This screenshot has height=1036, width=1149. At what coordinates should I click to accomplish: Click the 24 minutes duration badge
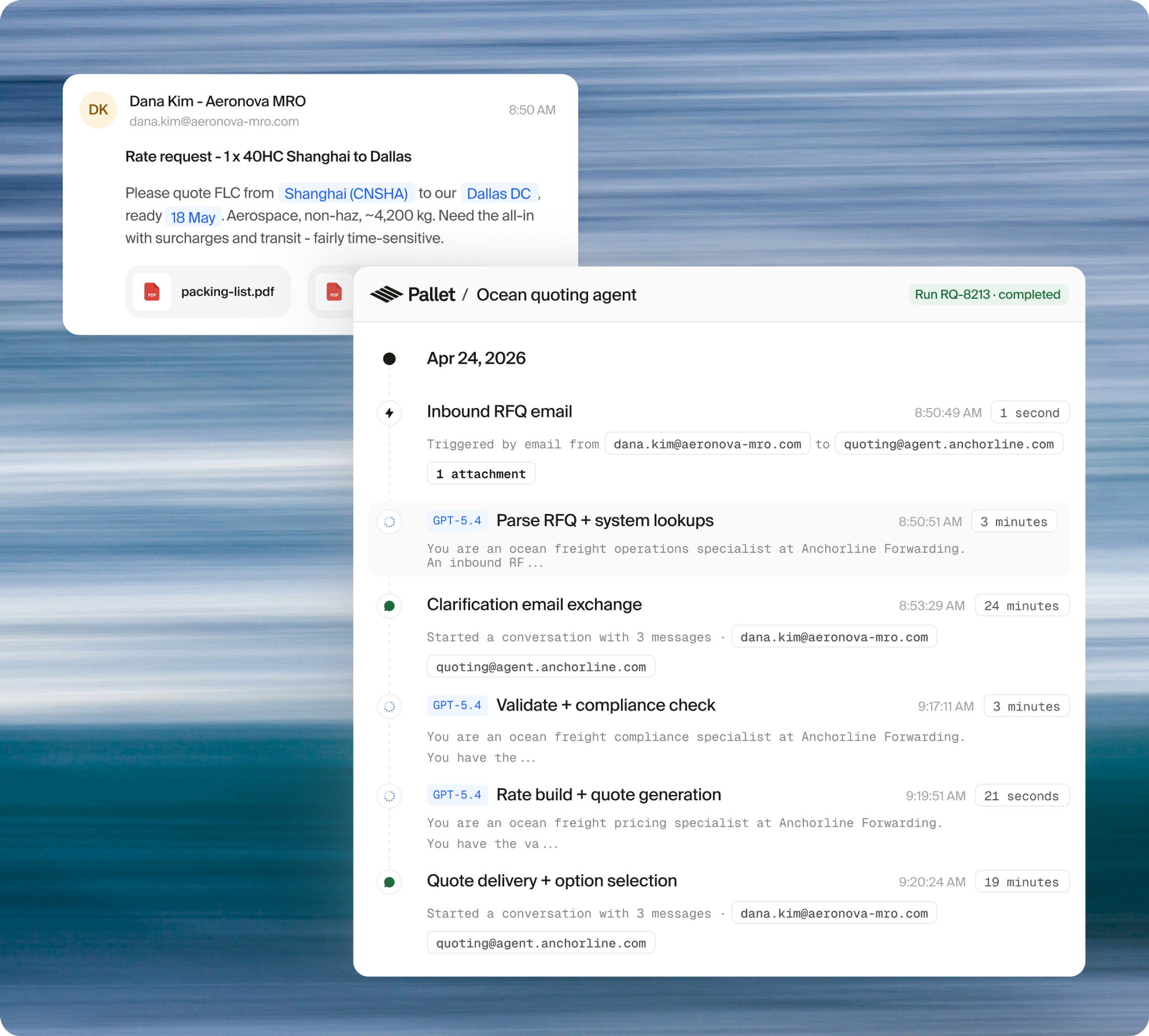pyautogui.click(x=1022, y=606)
